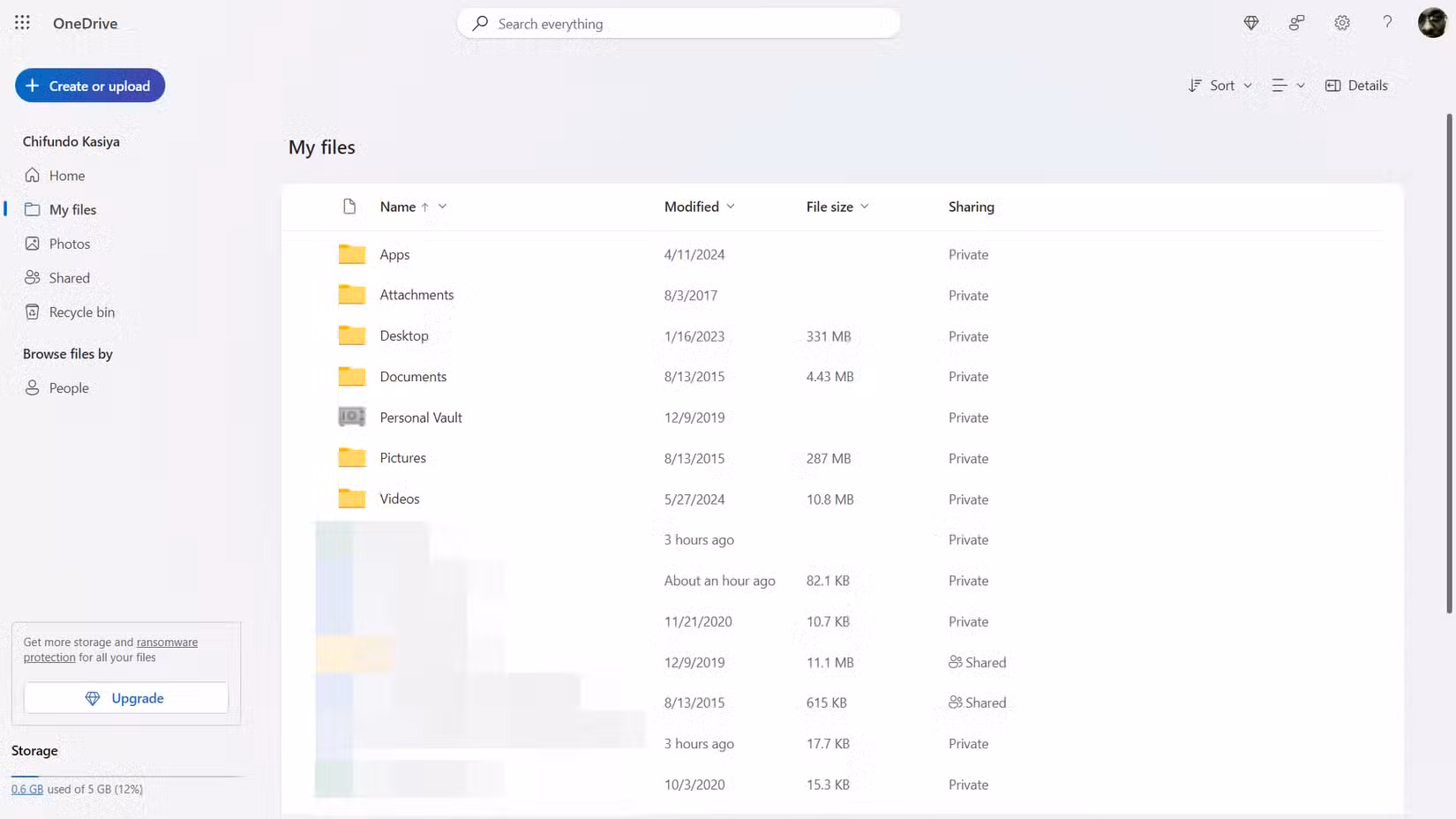
Task: Click the Desktop folder icon
Action: [x=352, y=335]
